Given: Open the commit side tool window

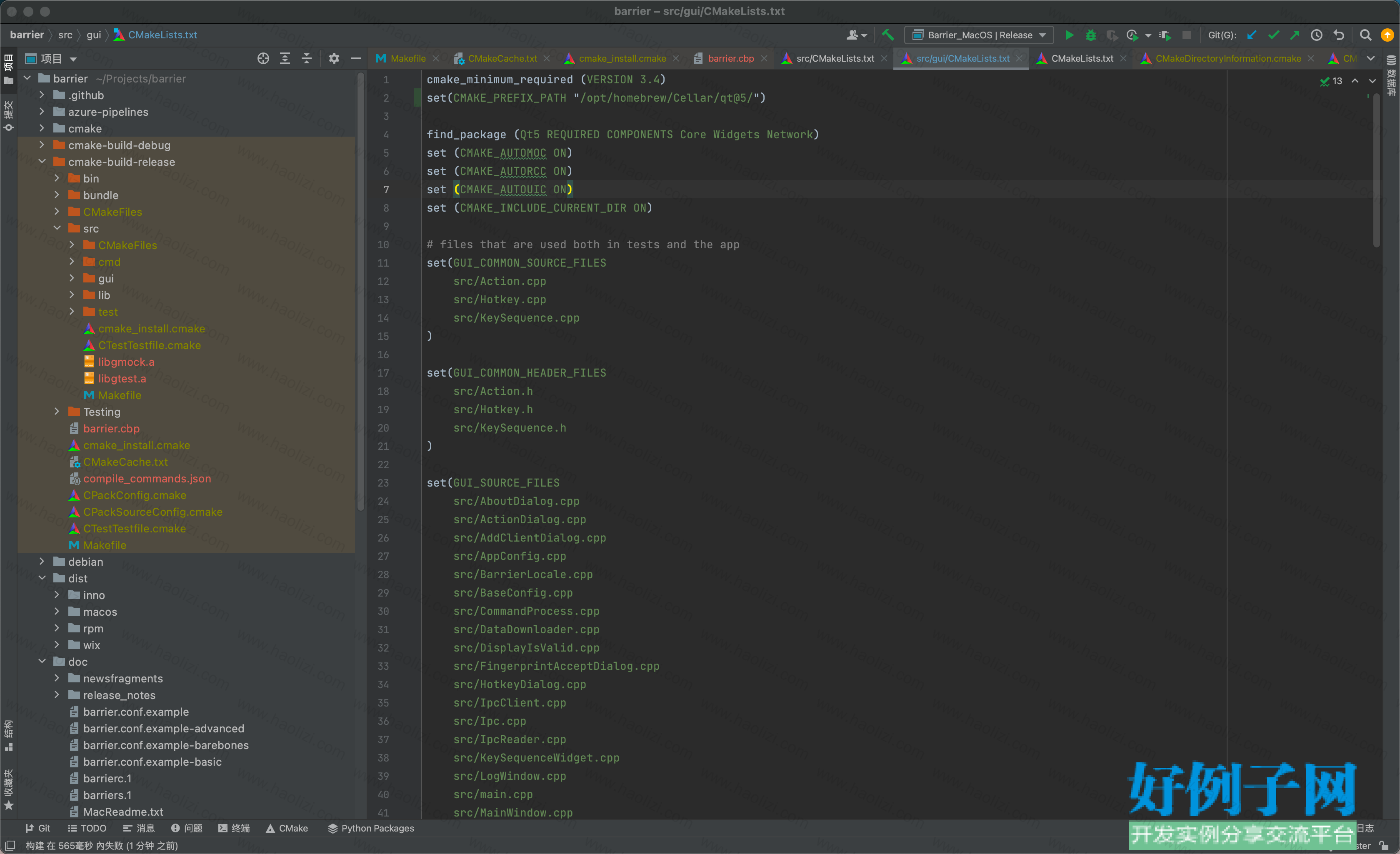Looking at the screenshot, I should (8, 116).
